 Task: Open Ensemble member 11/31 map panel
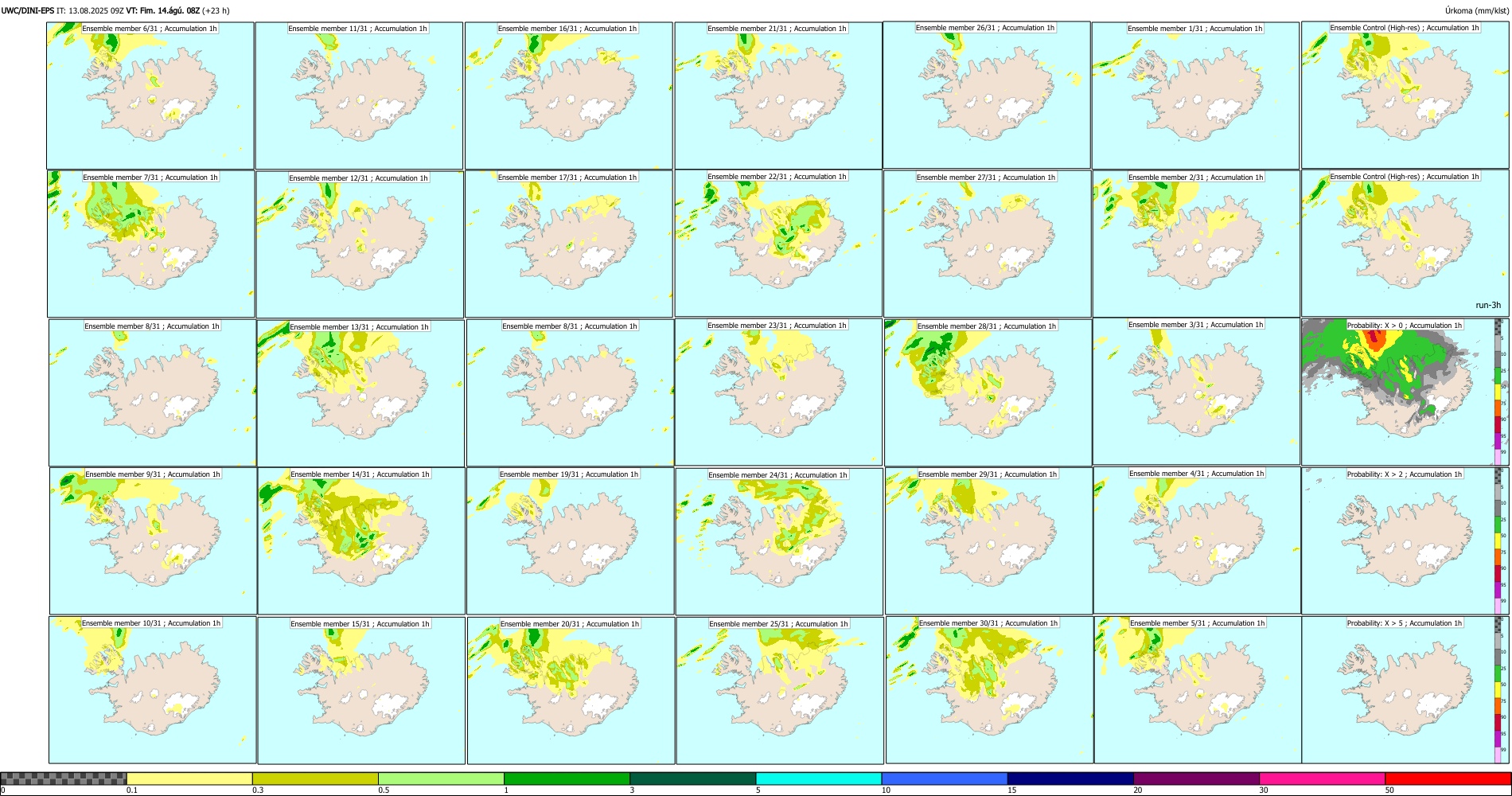point(359,96)
